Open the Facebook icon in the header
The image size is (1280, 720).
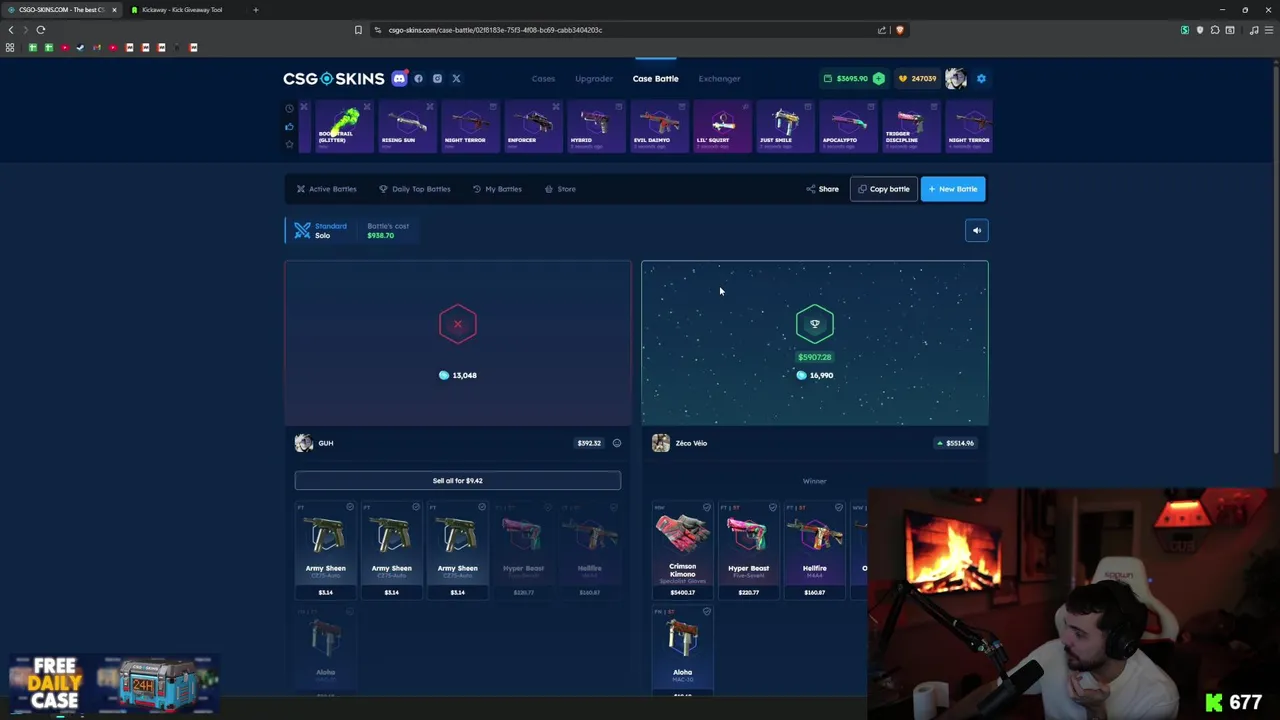(x=419, y=78)
